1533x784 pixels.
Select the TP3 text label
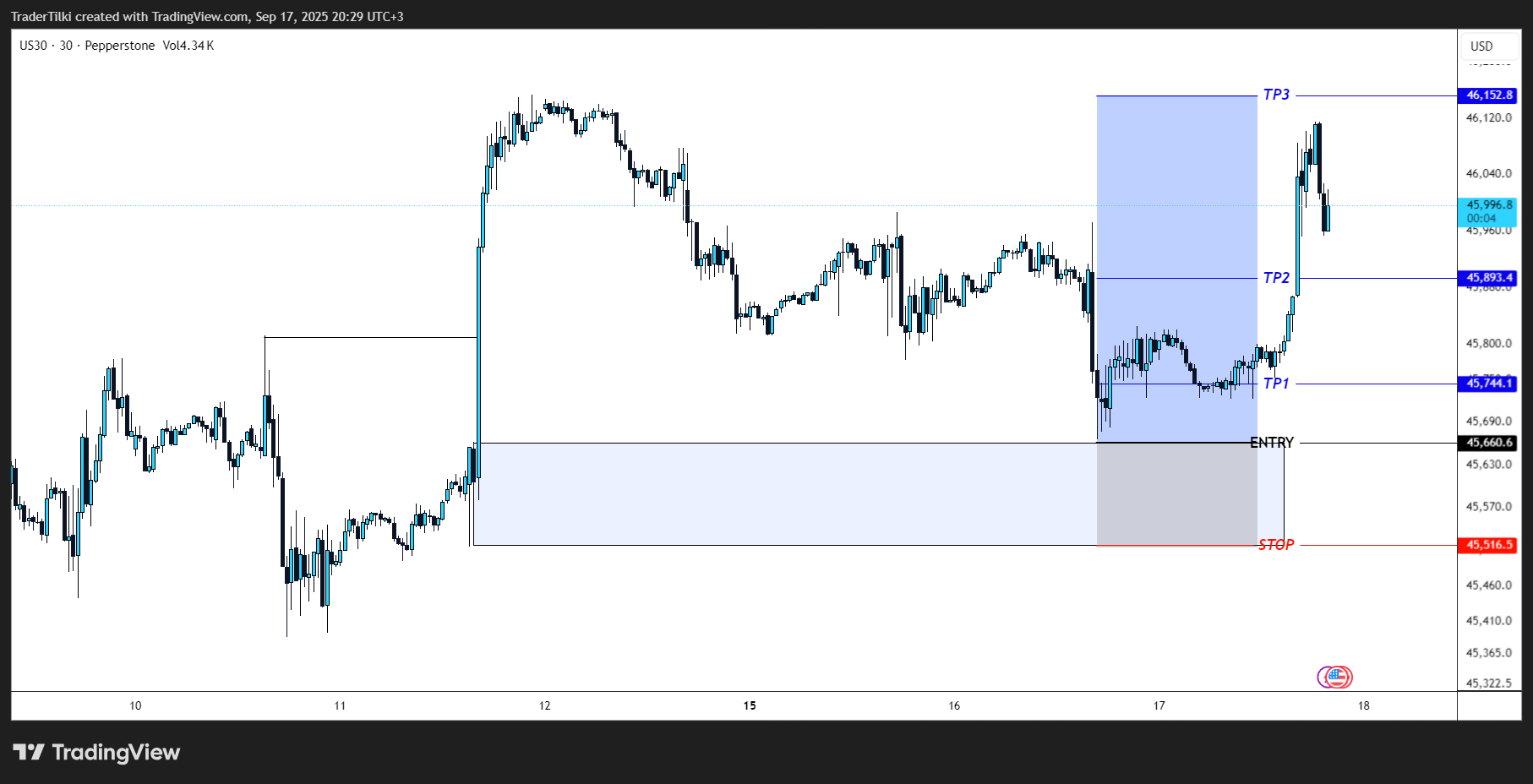pos(1276,95)
